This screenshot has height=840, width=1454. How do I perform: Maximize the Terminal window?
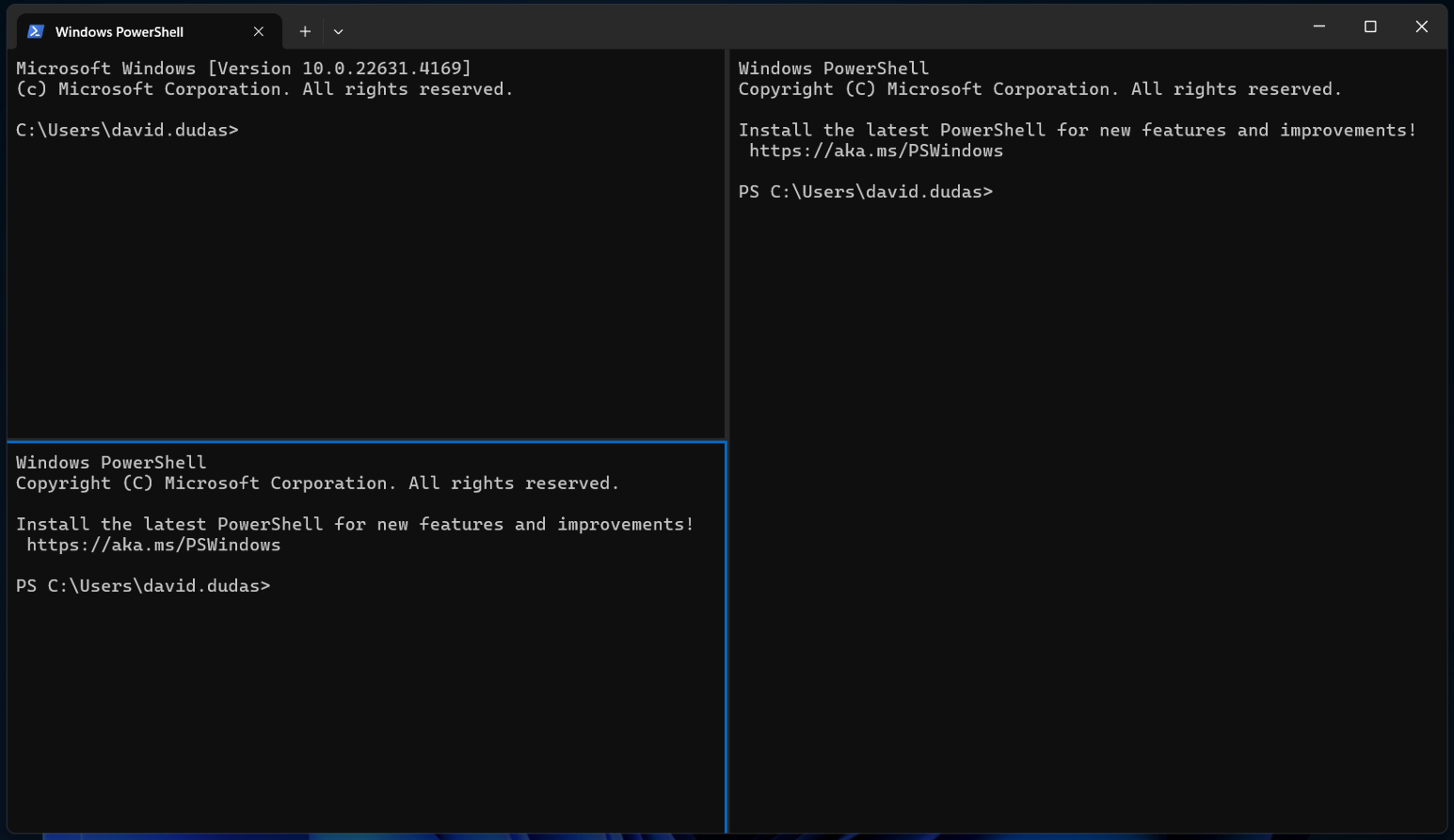tap(1370, 26)
